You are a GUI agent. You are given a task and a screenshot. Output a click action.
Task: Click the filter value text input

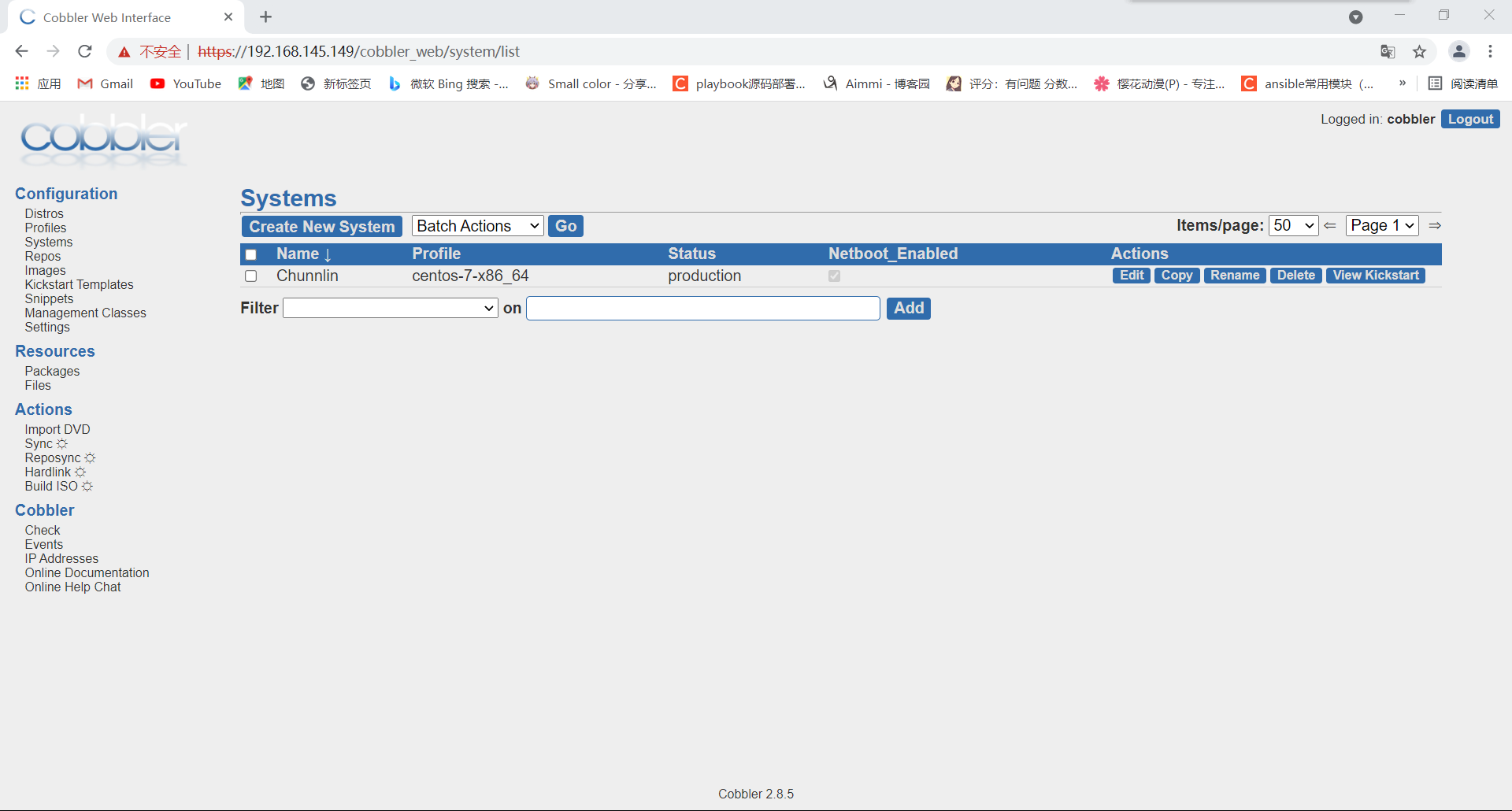(703, 308)
